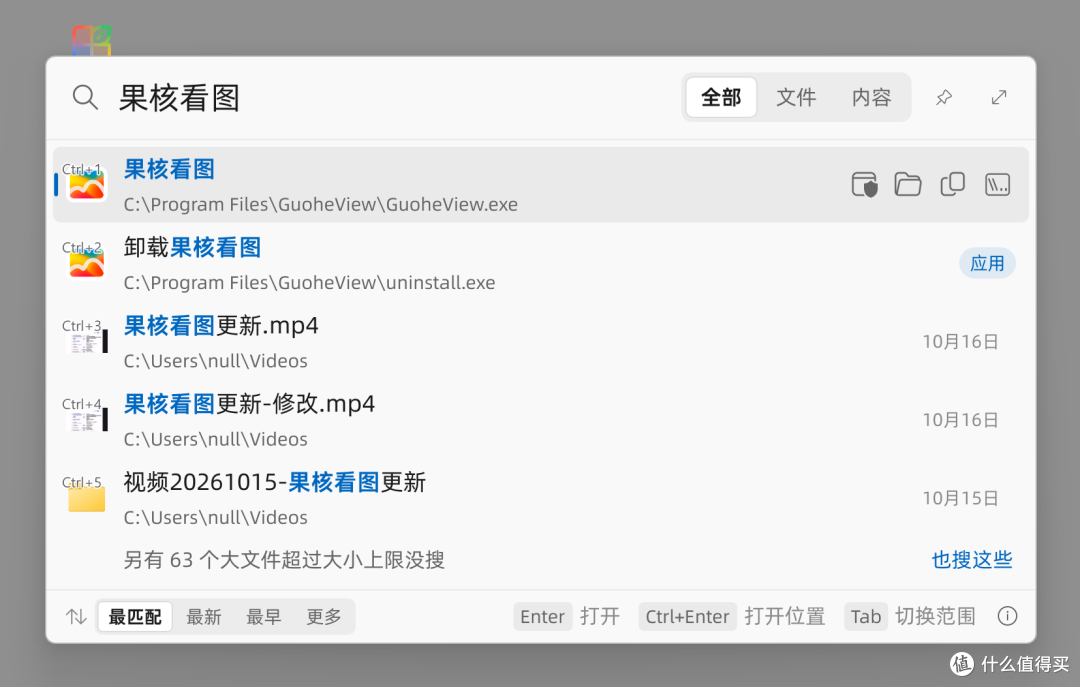Select the 卸载果核看图 result title

pos(192,247)
